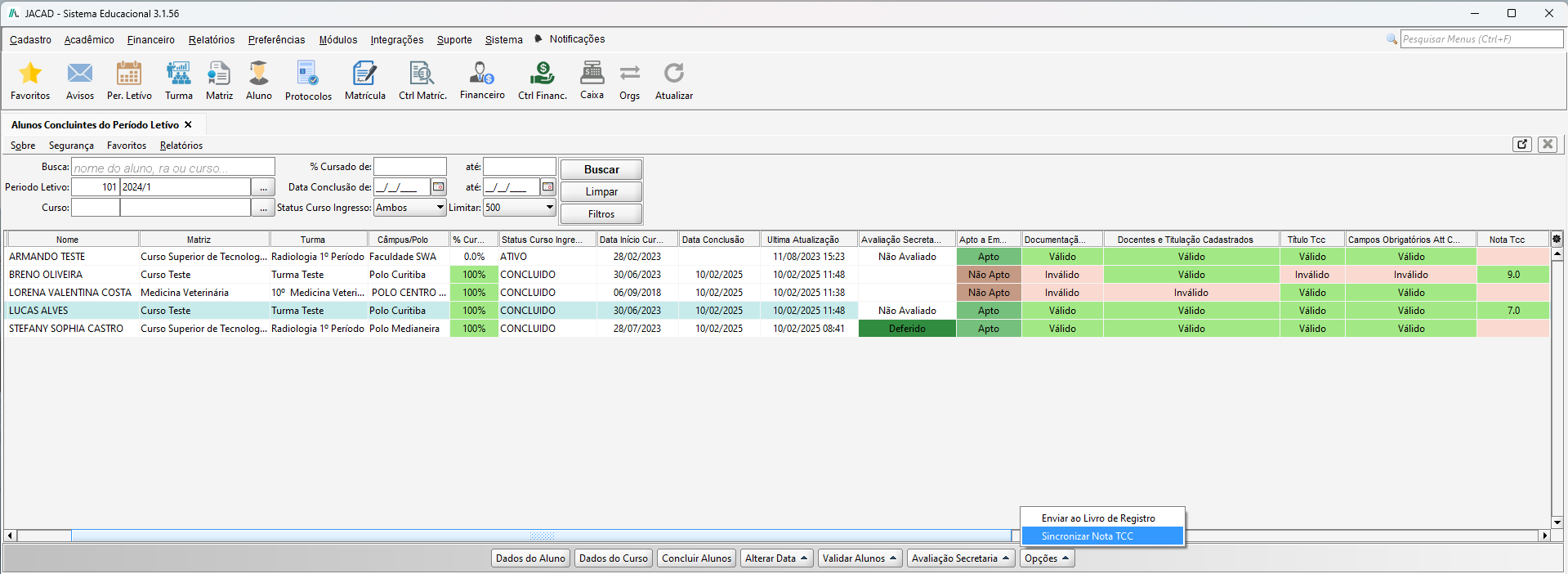1568x574 pixels.
Task: Click the horizontal table scrollbar thumb
Action: pyautogui.click(x=541, y=536)
